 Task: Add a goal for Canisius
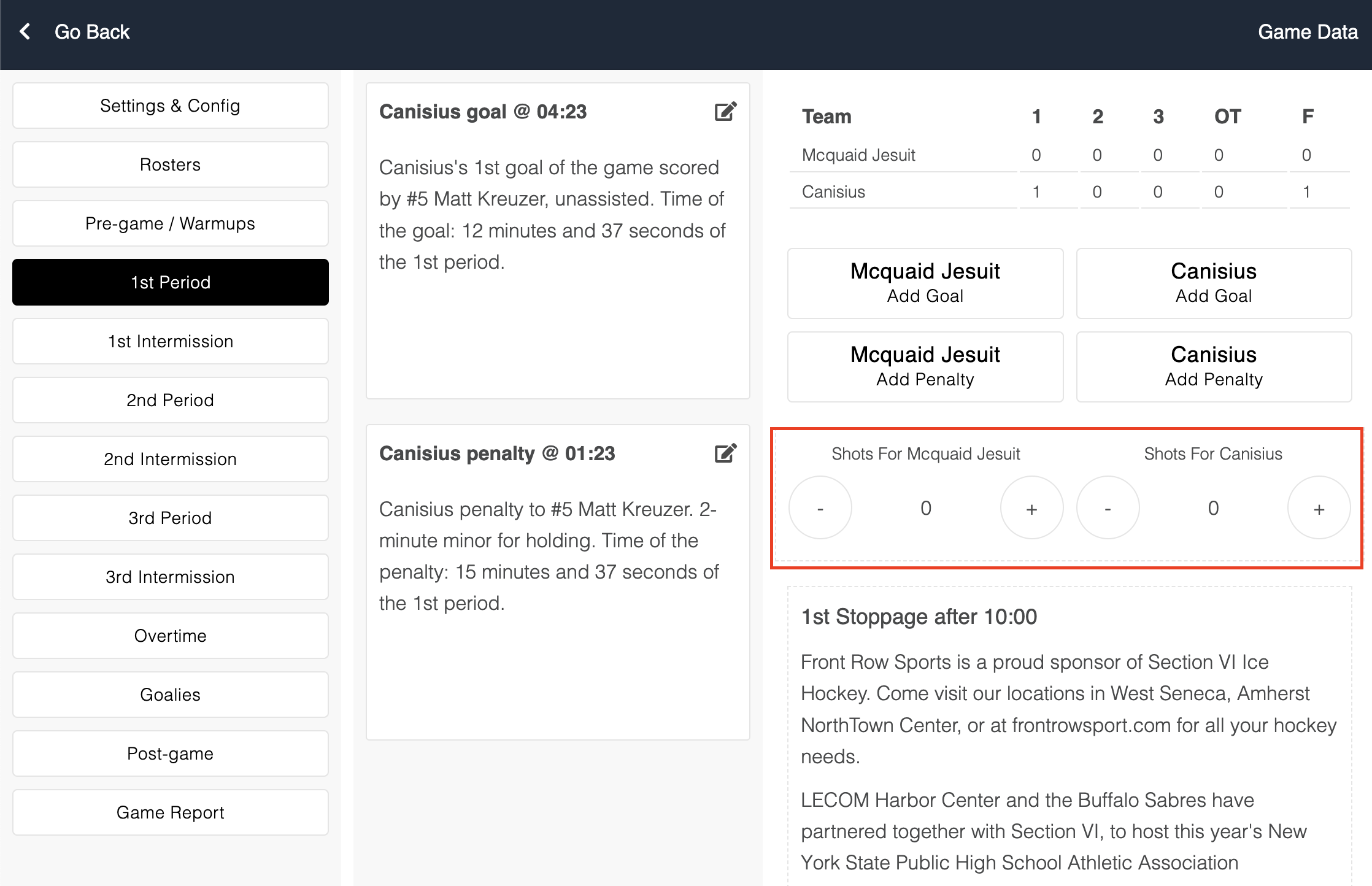(x=1213, y=283)
